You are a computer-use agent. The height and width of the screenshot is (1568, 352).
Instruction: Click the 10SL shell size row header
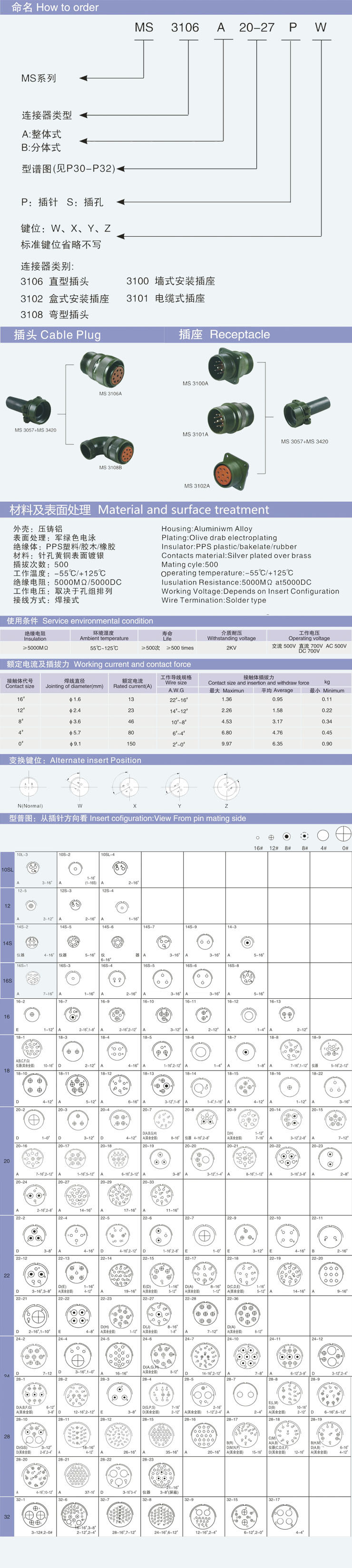pyautogui.click(x=7, y=869)
